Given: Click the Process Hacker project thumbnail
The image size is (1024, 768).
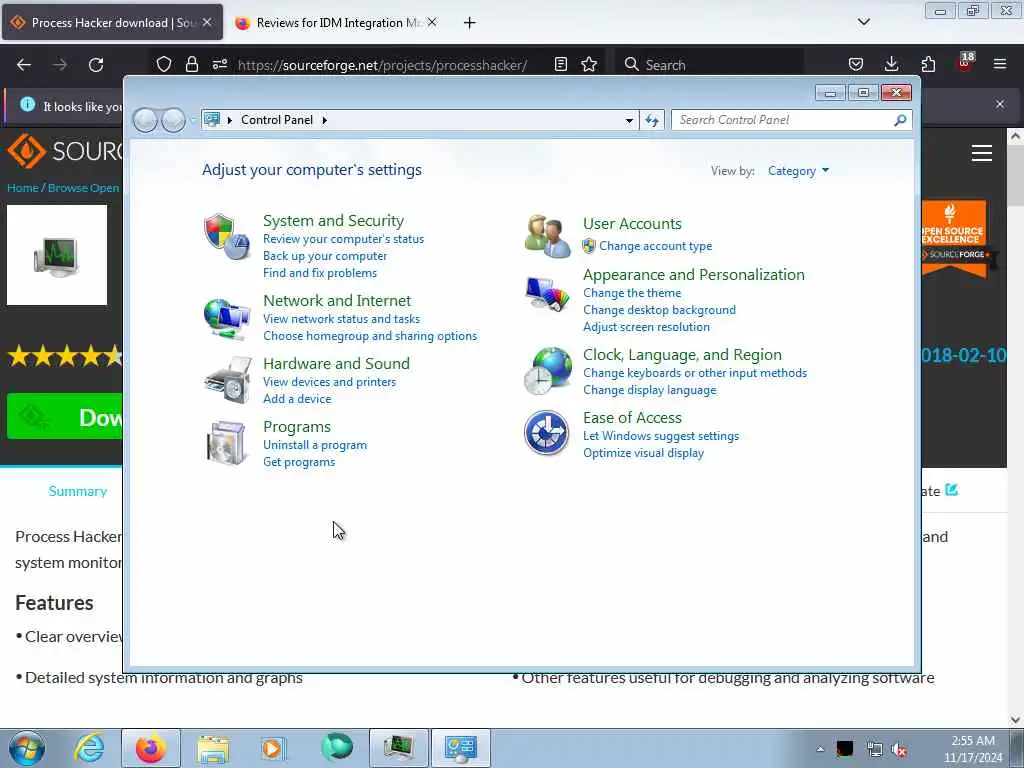Looking at the screenshot, I should pos(57,255).
